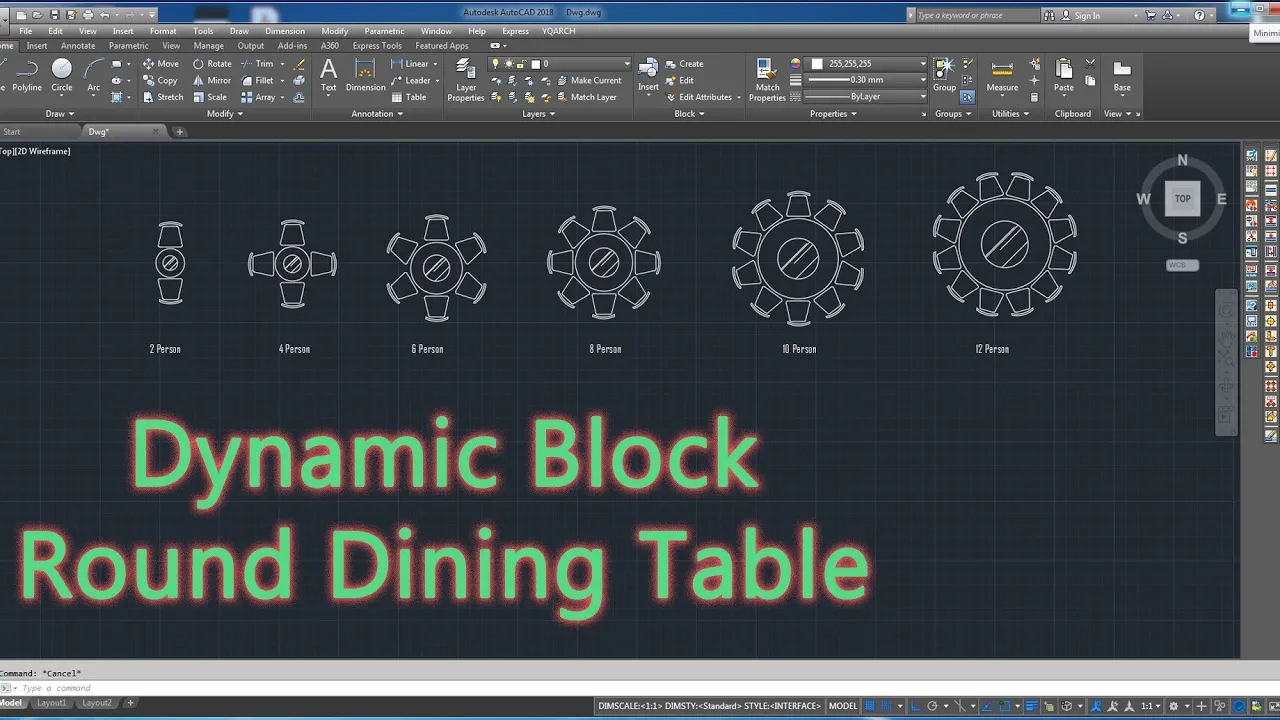
Task: Switch to the Express Tools ribbon tab
Action: click(x=377, y=46)
